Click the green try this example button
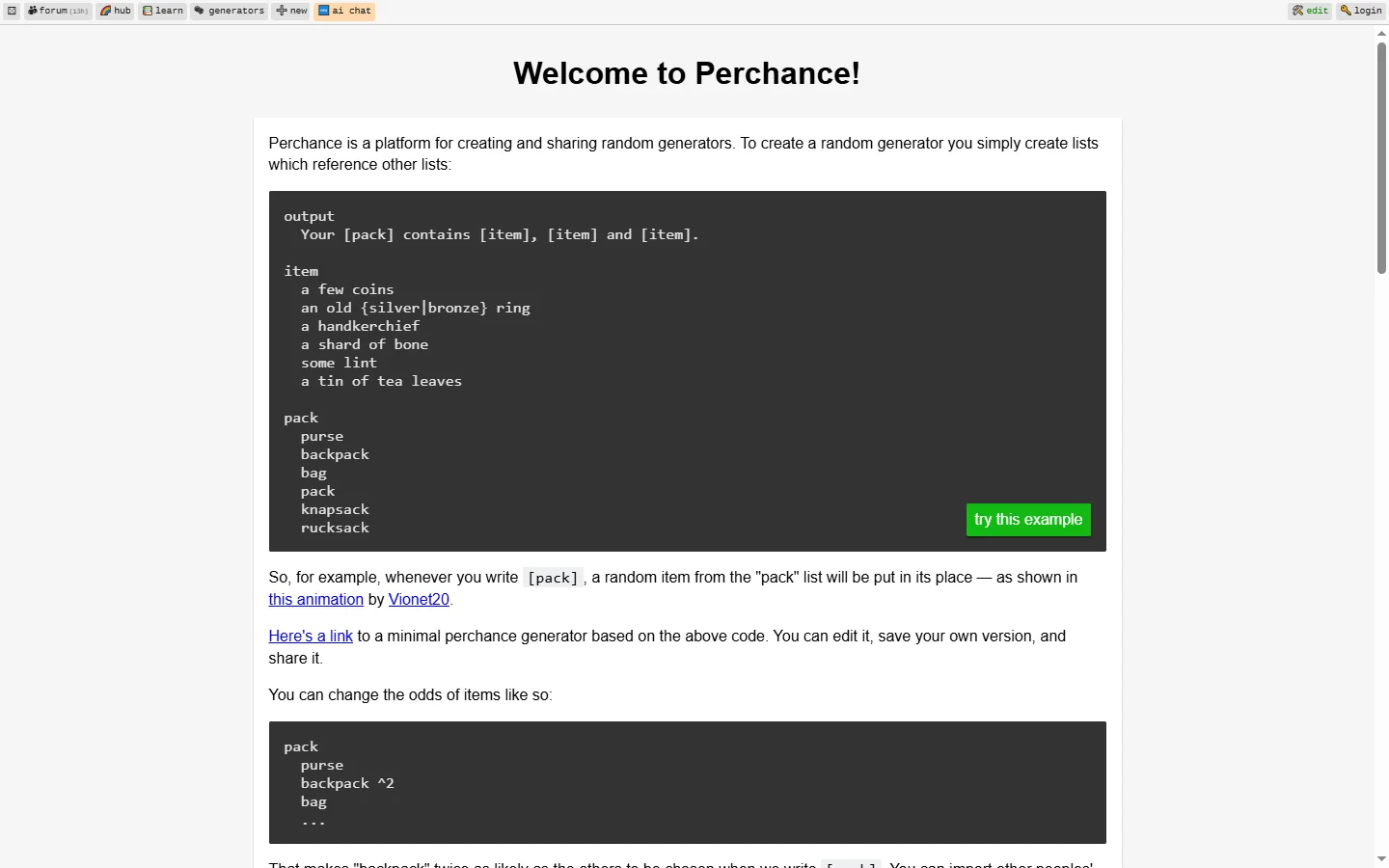The width and height of the screenshot is (1389, 868). (1028, 519)
